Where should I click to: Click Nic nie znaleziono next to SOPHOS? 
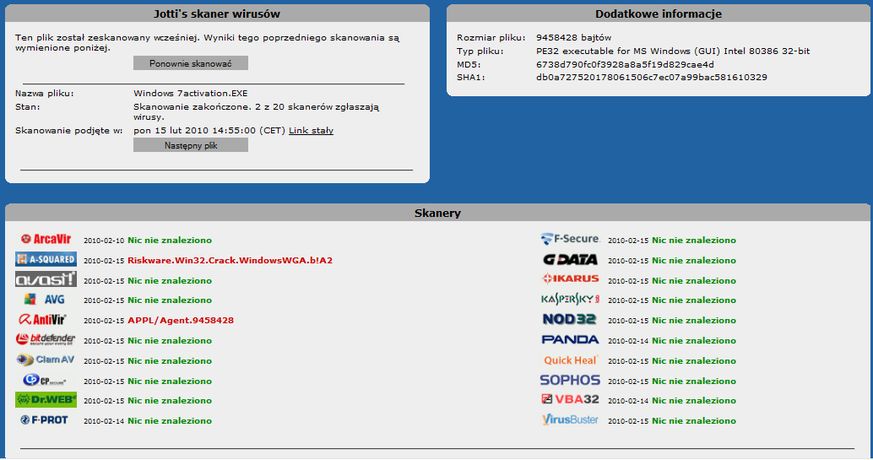(694, 381)
